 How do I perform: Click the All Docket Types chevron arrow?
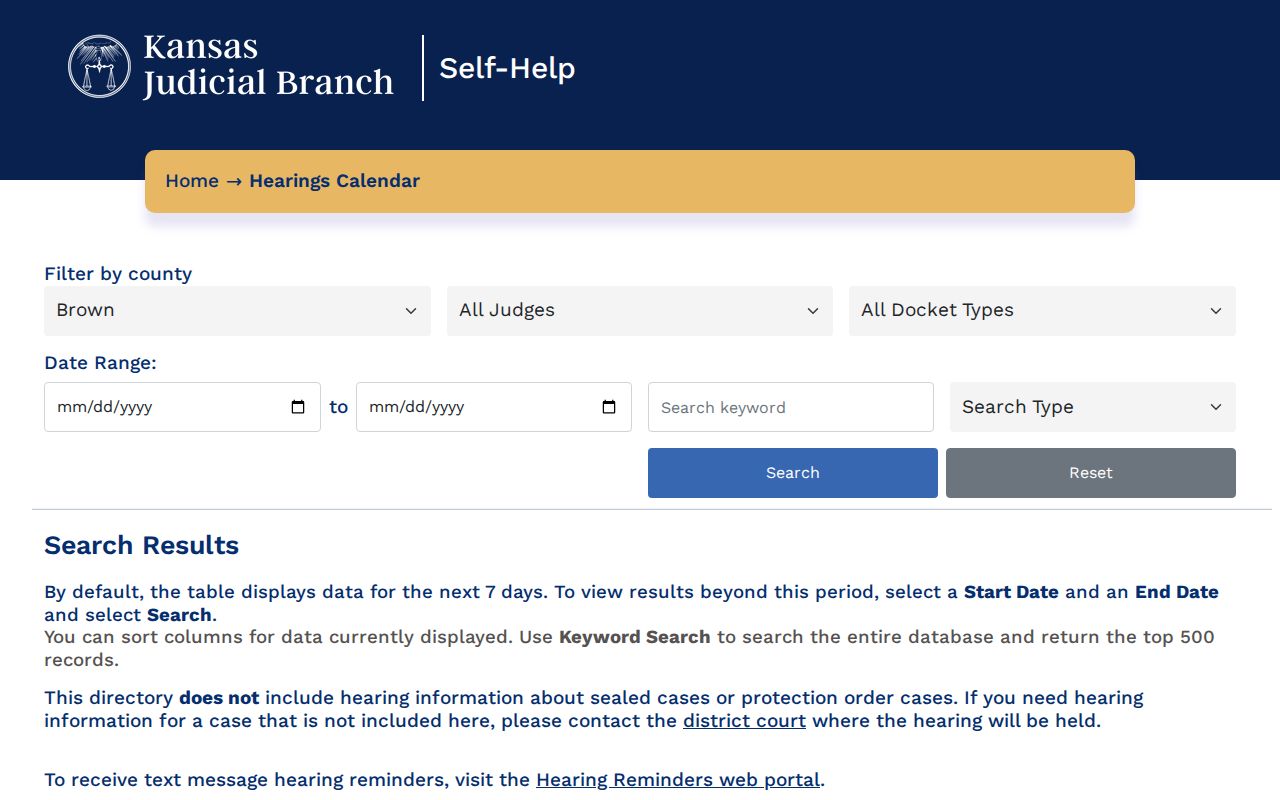click(x=1216, y=311)
